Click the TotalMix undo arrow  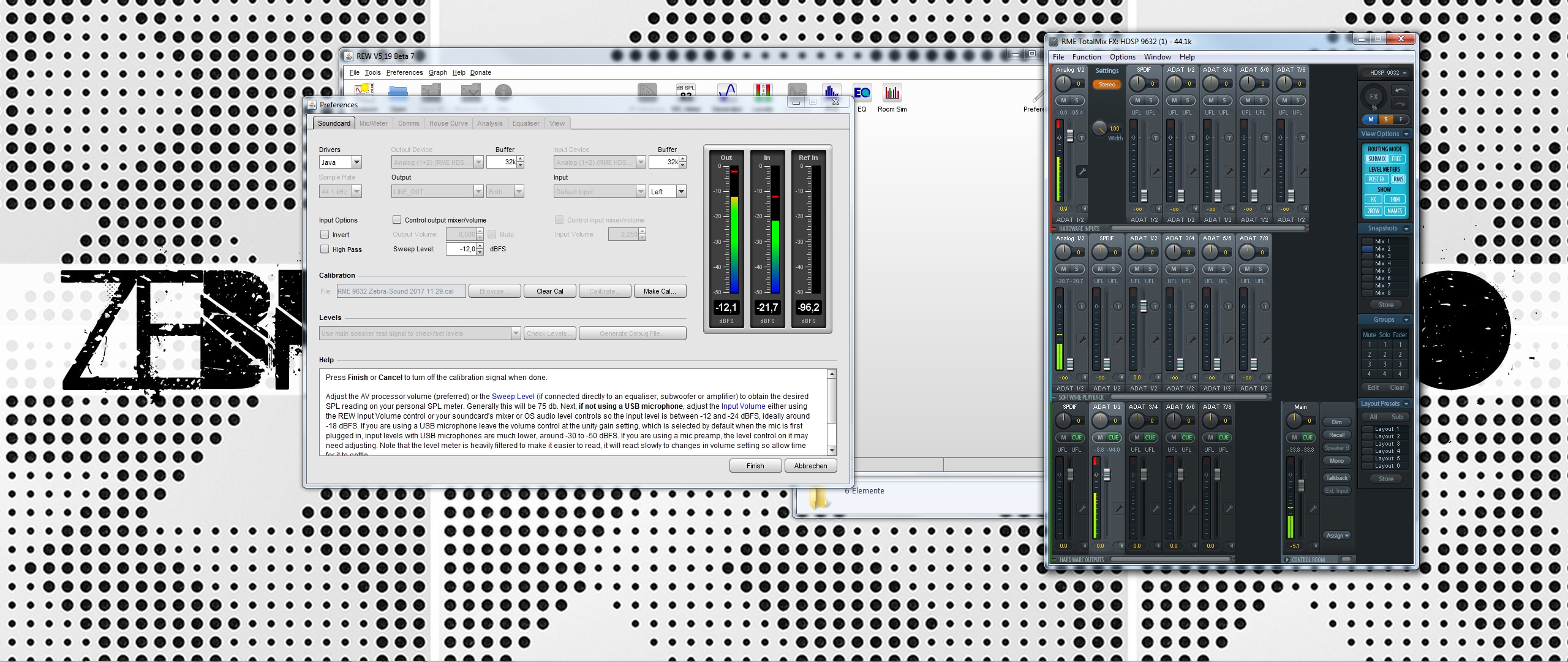pos(1400,90)
